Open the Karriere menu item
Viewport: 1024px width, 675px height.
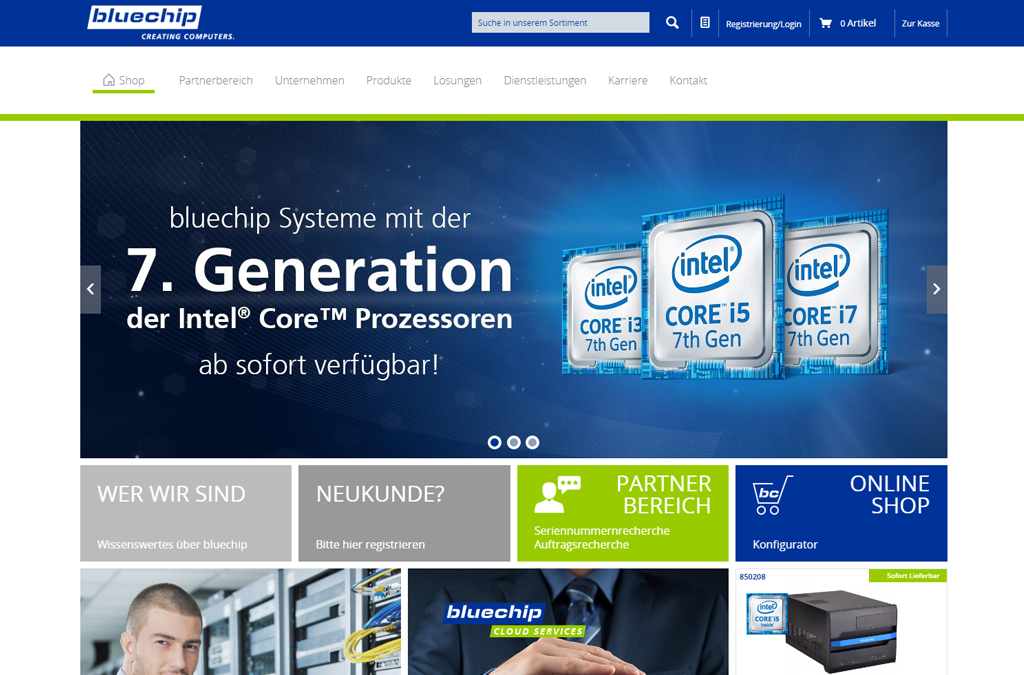pyautogui.click(x=627, y=81)
